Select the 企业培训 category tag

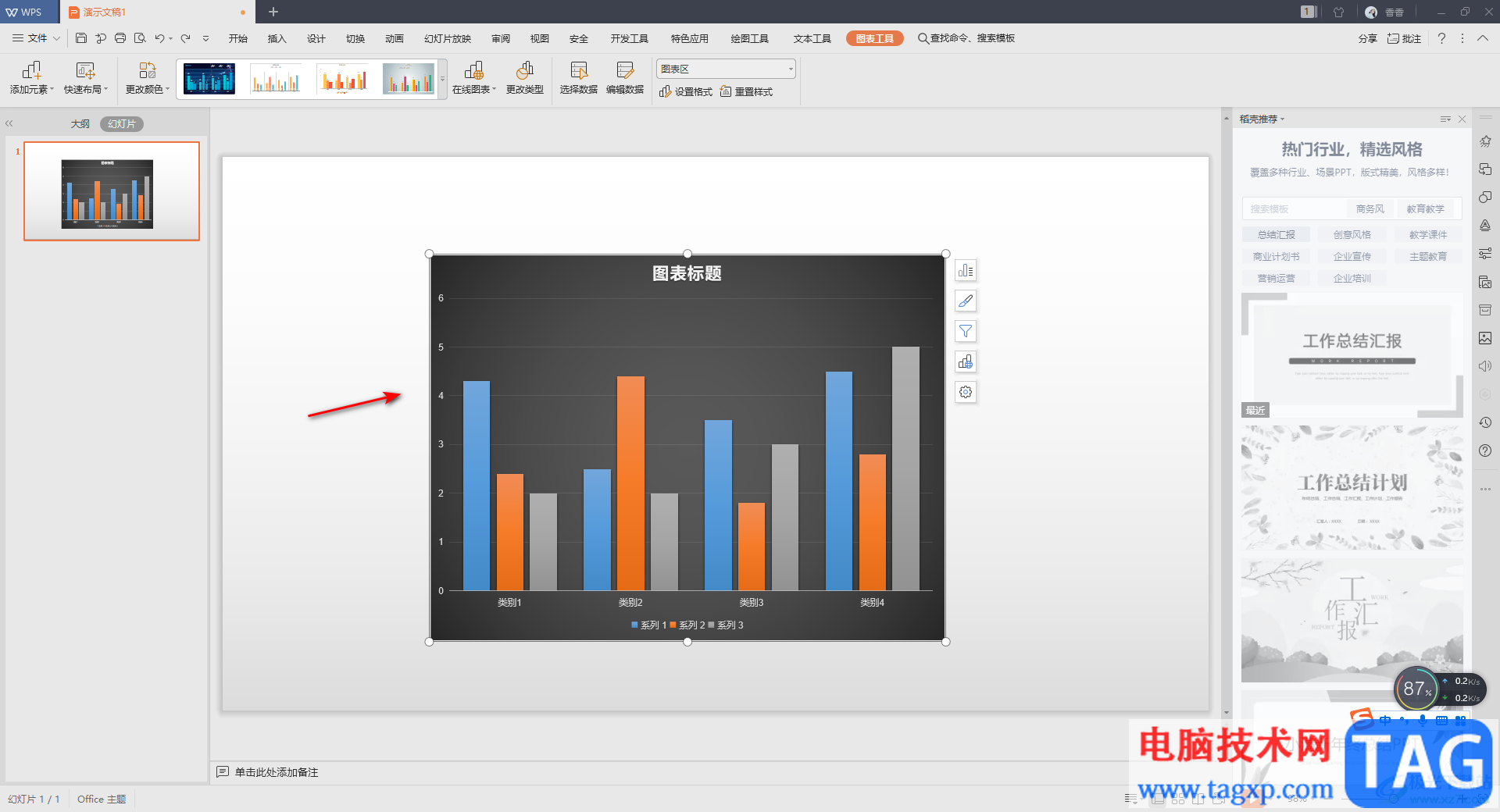pyautogui.click(x=1352, y=278)
